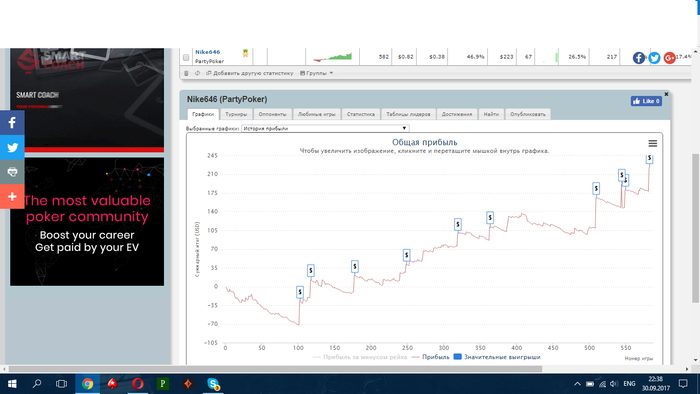This screenshot has height=394, width=700.
Task: Switch to the Оппоненты tab
Action: tap(272, 114)
